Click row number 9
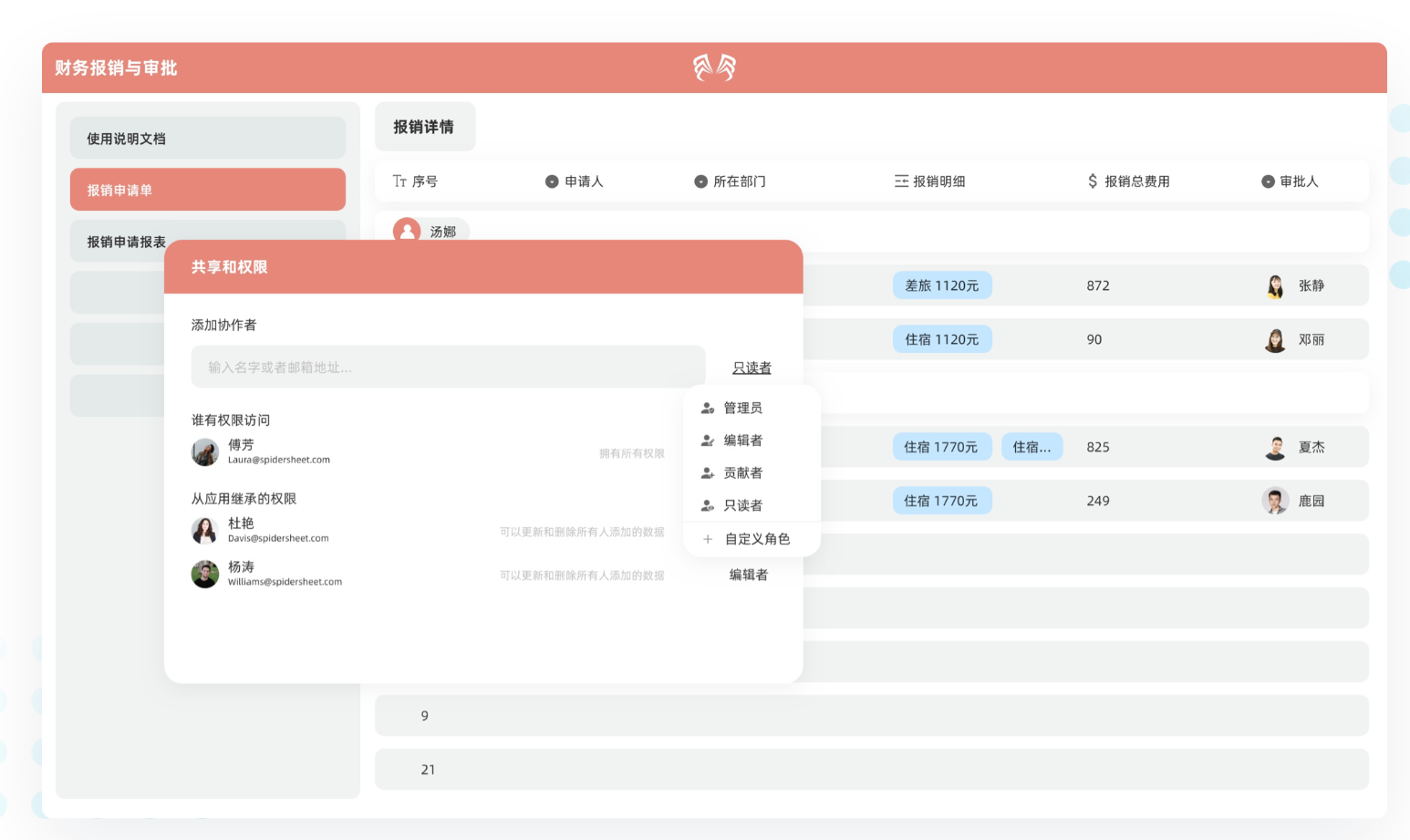Viewport: 1410px width, 840px height. tap(424, 716)
